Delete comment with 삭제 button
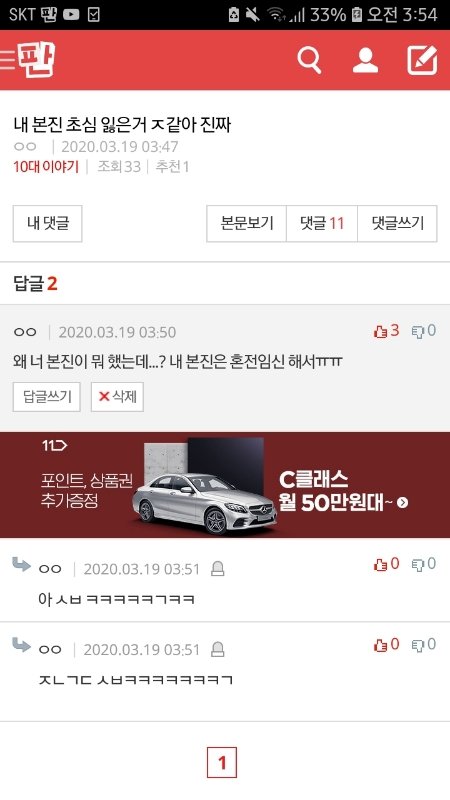This screenshot has width=450, height=800. (x=117, y=397)
